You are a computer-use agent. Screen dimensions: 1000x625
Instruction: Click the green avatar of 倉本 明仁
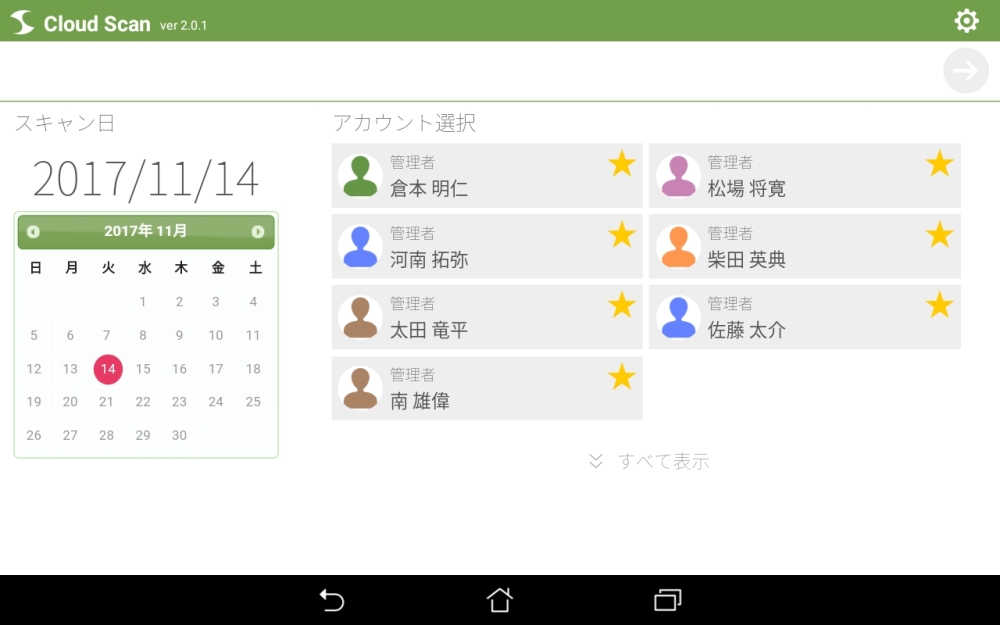(360, 176)
